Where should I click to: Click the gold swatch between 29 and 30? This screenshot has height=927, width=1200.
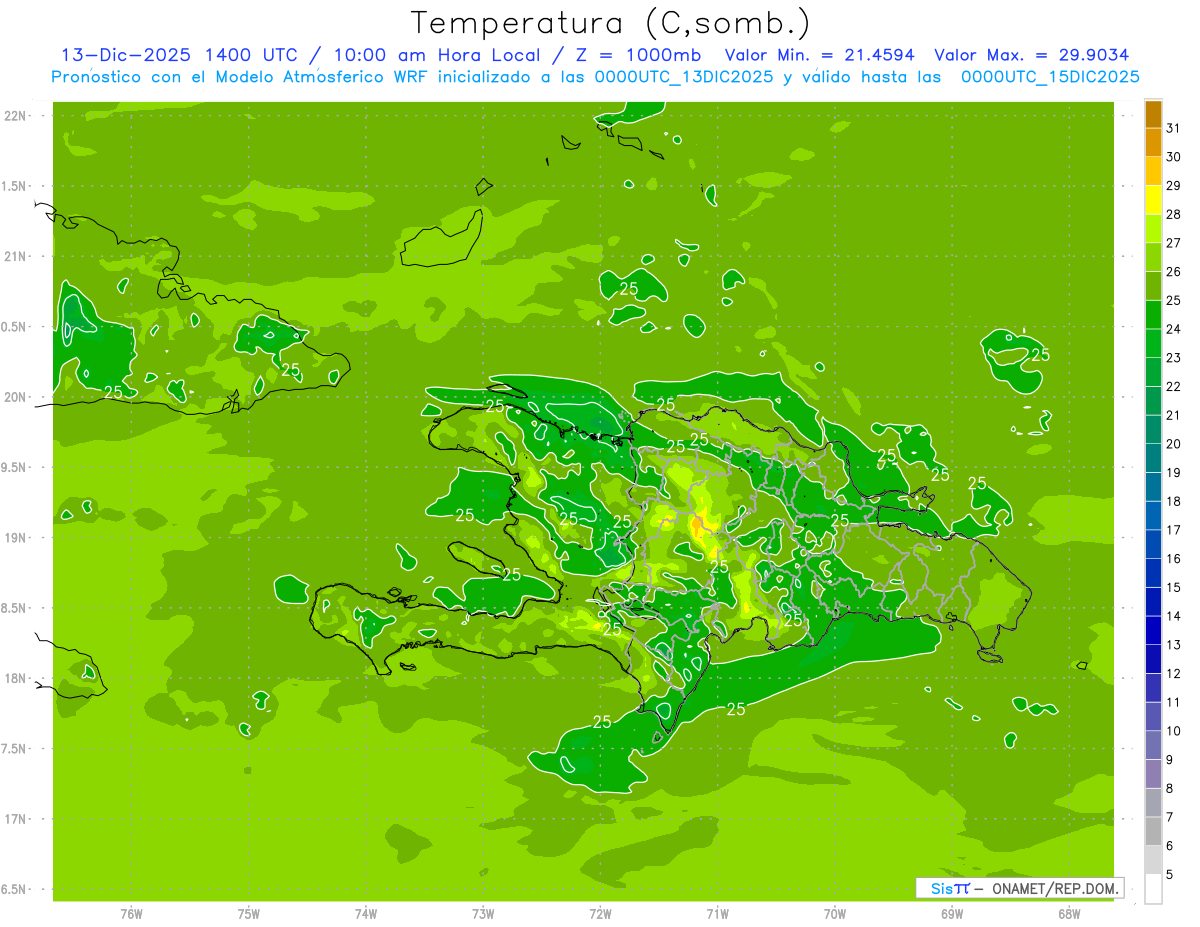1153,171
